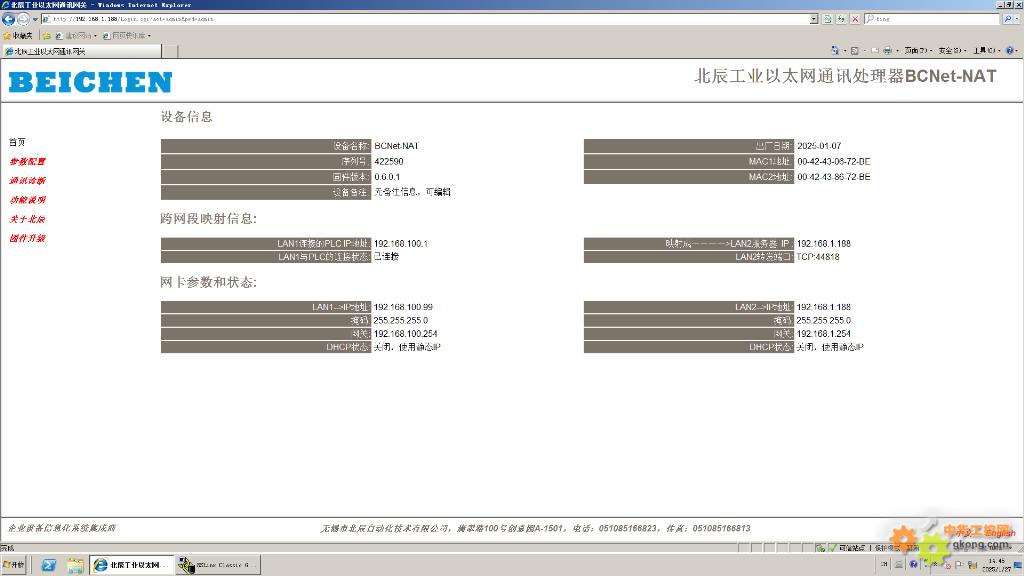Click the BEICHEN logo

coord(90,82)
